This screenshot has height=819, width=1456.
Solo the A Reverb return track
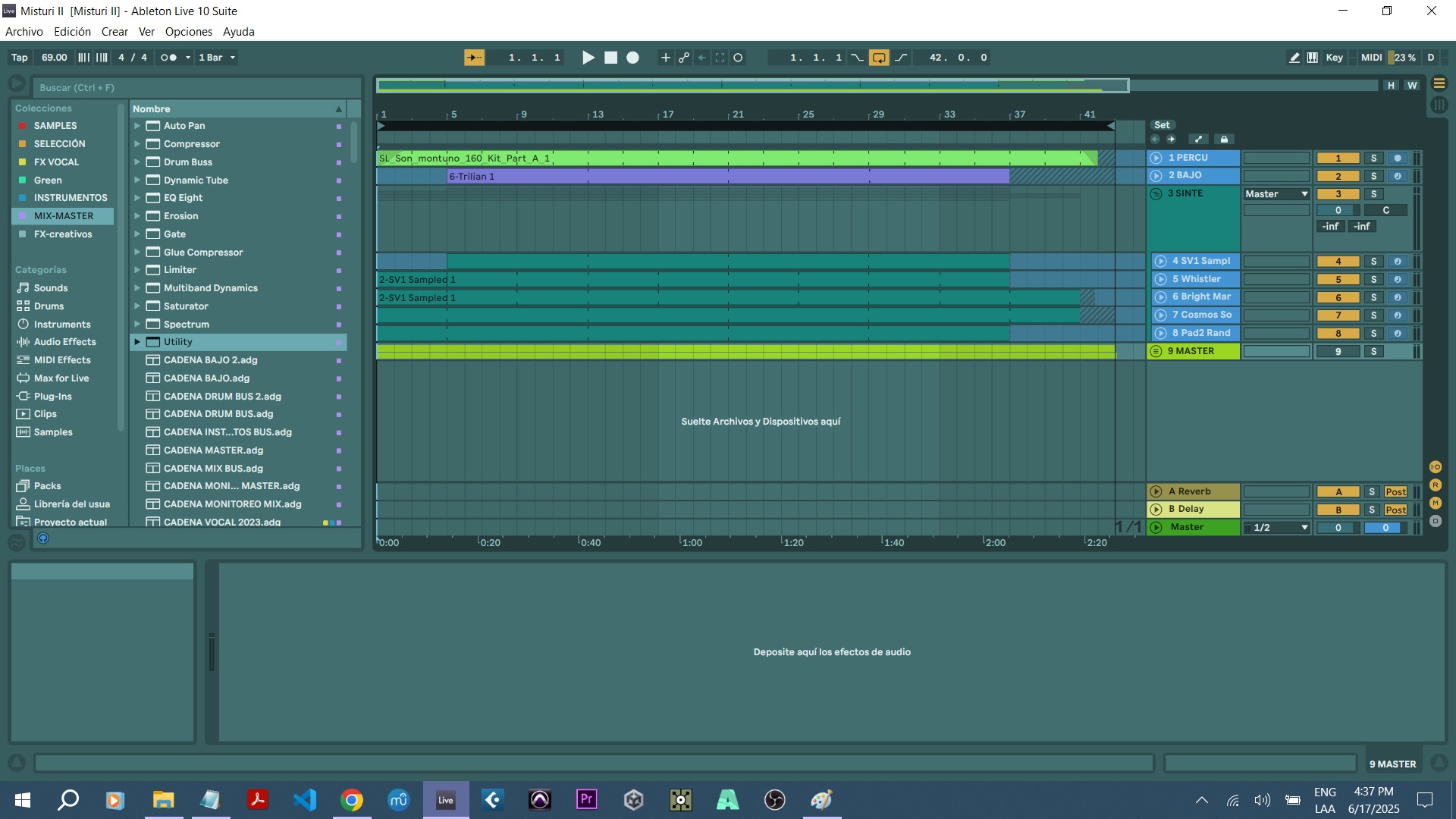coord(1372,491)
